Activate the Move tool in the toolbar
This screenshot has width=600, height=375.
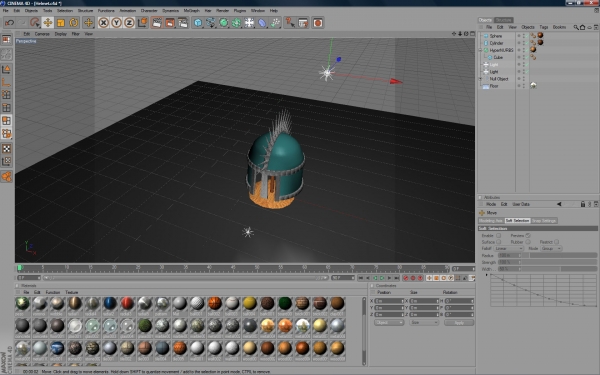[48, 23]
